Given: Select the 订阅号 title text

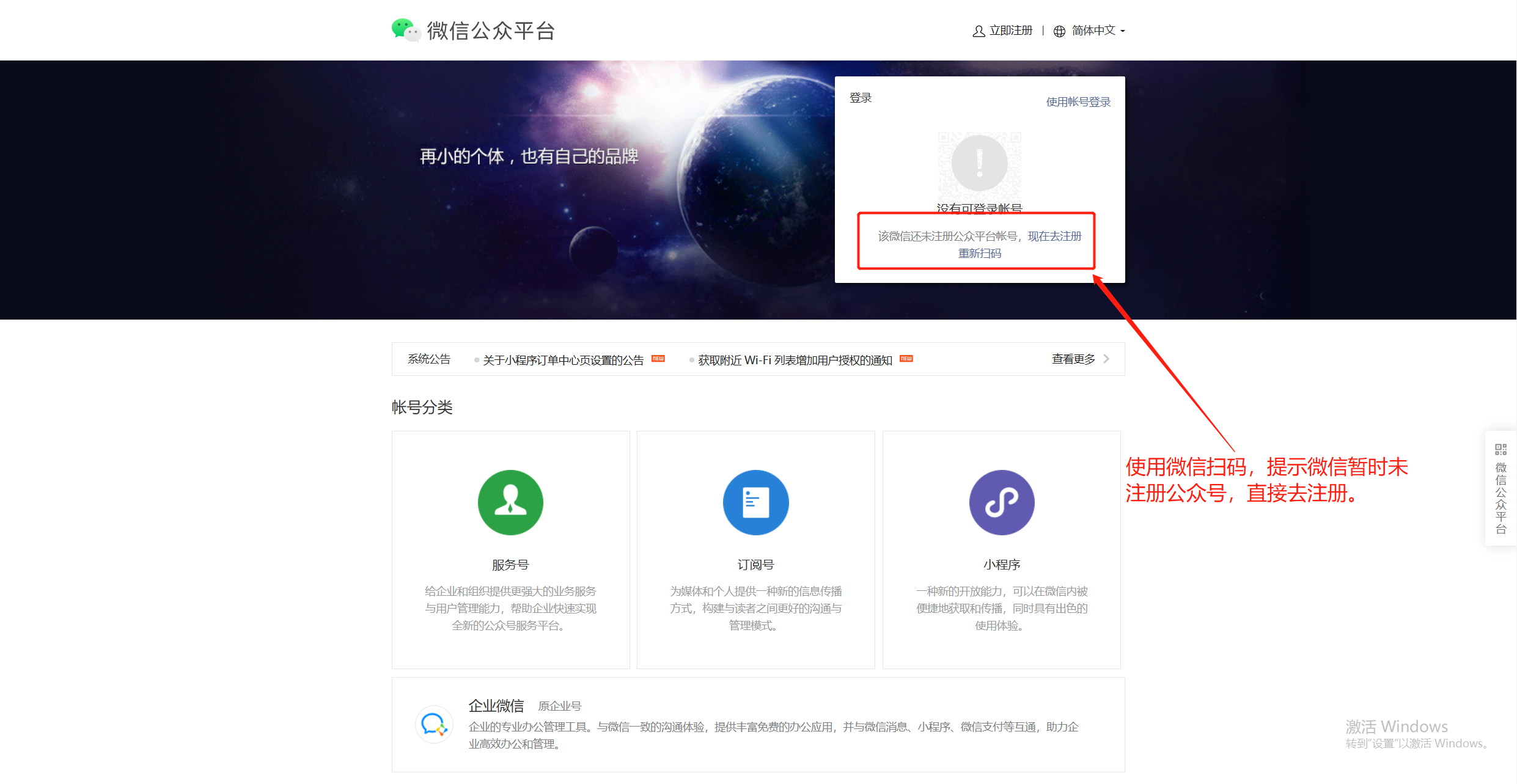Looking at the screenshot, I should 755,565.
